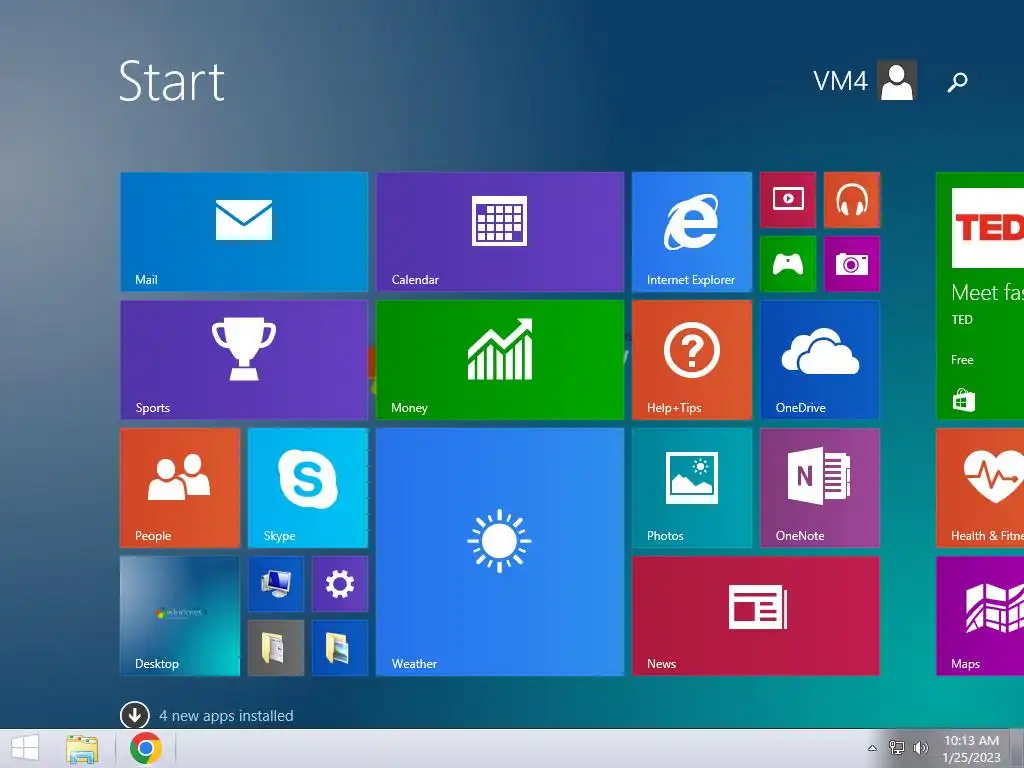Open the Calendar tile
The width and height of the screenshot is (1024, 768).
500,232
